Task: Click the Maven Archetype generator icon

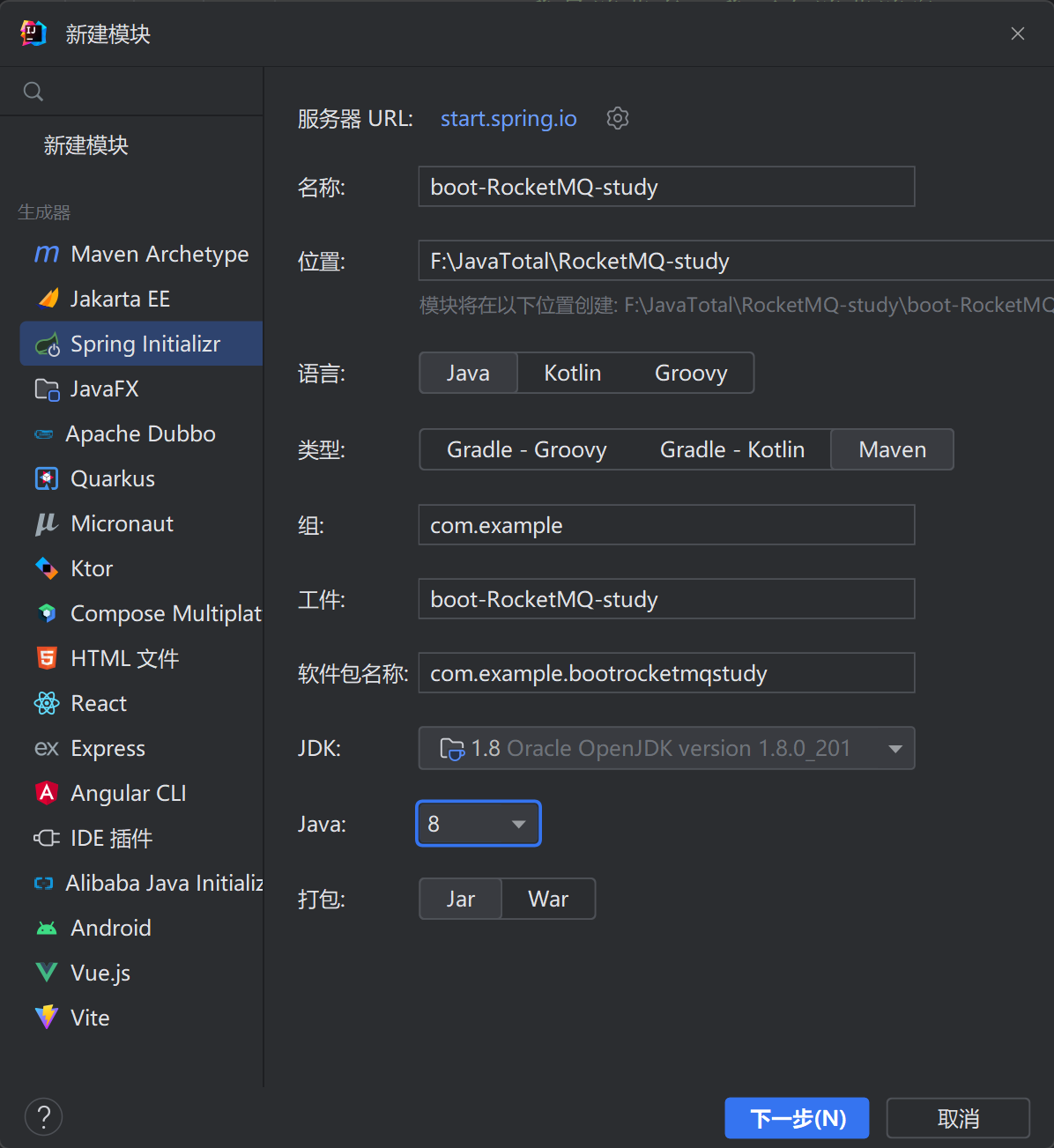Action: (x=47, y=255)
